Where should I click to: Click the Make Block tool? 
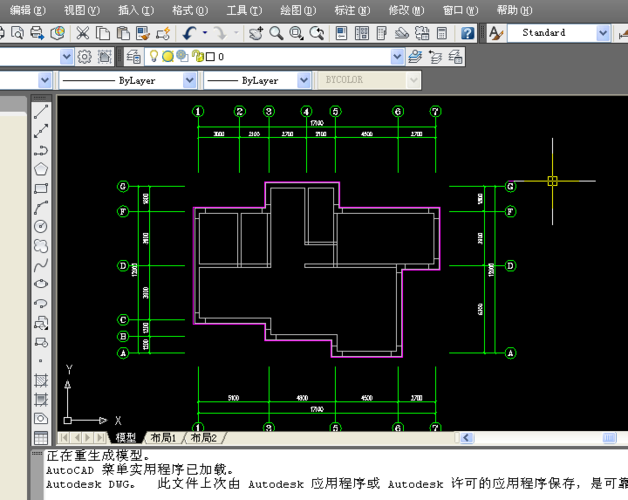click(41, 342)
